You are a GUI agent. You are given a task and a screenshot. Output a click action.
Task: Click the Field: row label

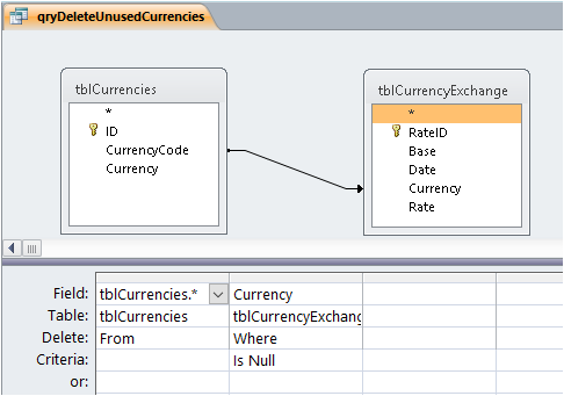pos(71,293)
